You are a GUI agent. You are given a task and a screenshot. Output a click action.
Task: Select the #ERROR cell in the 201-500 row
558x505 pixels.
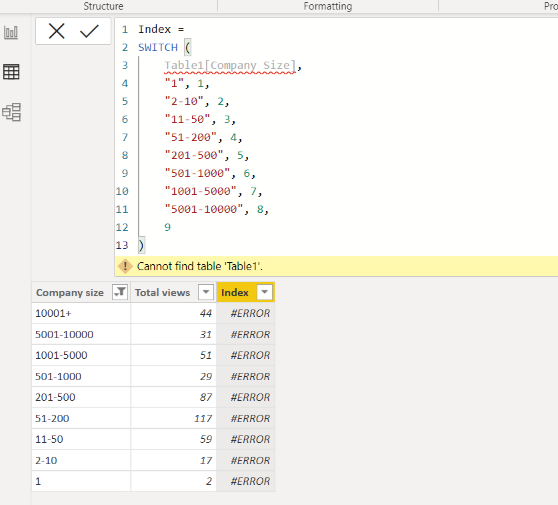246,397
